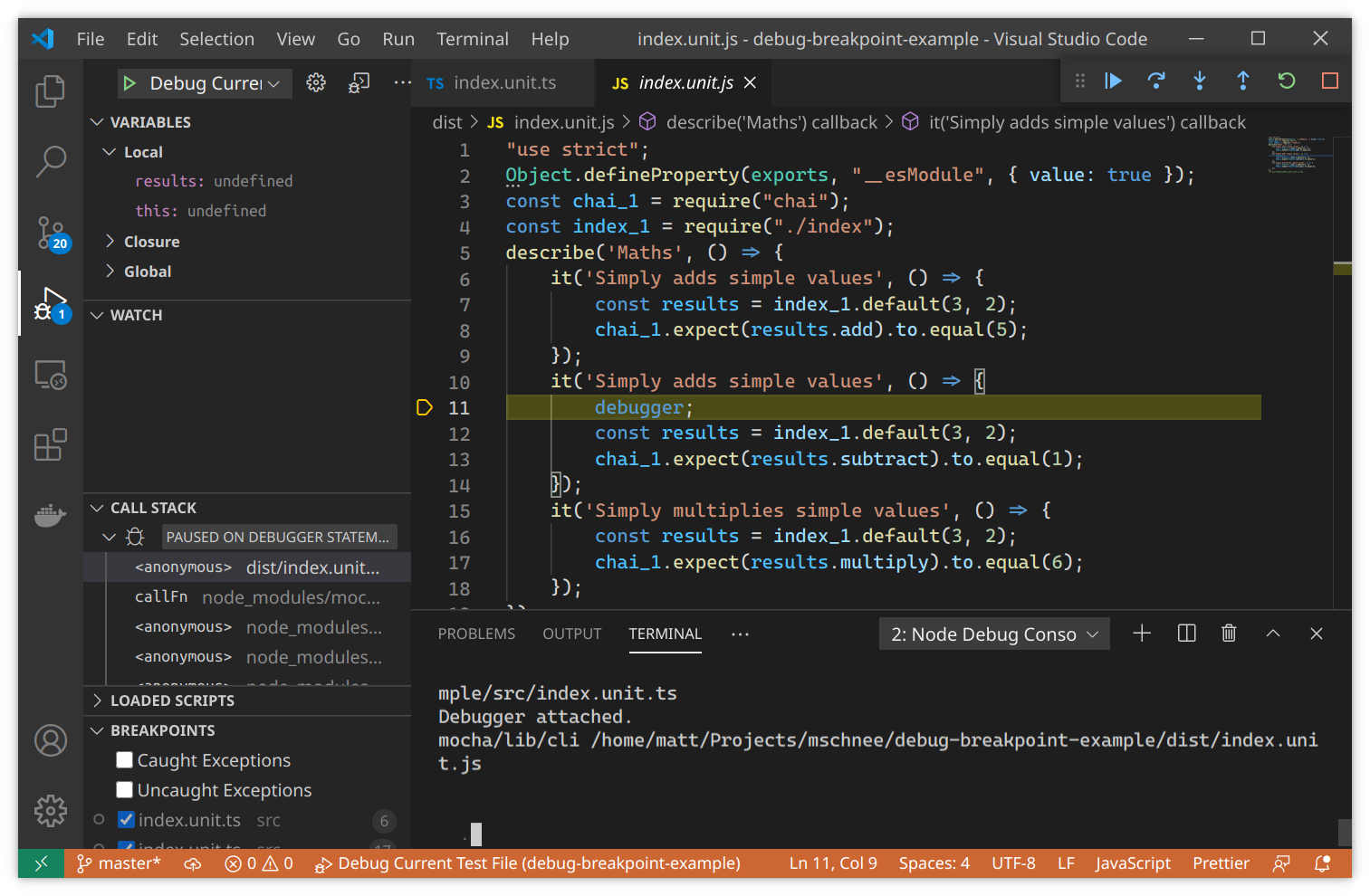
Task: Click Prettier in status bar
Action: 1221,863
